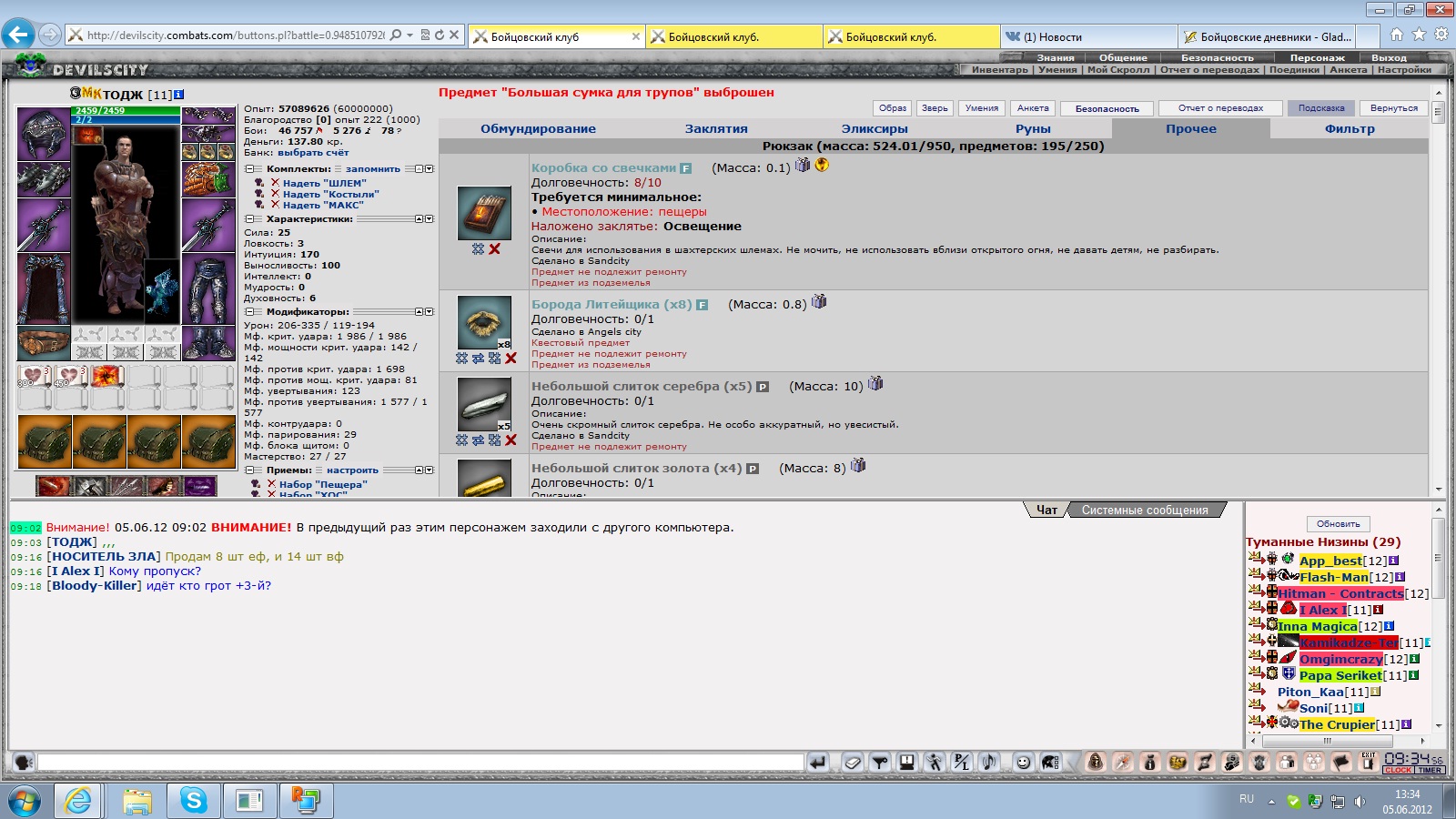Click the Обновить button in player list
This screenshot has height=819, width=1456.
(1338, 524)
